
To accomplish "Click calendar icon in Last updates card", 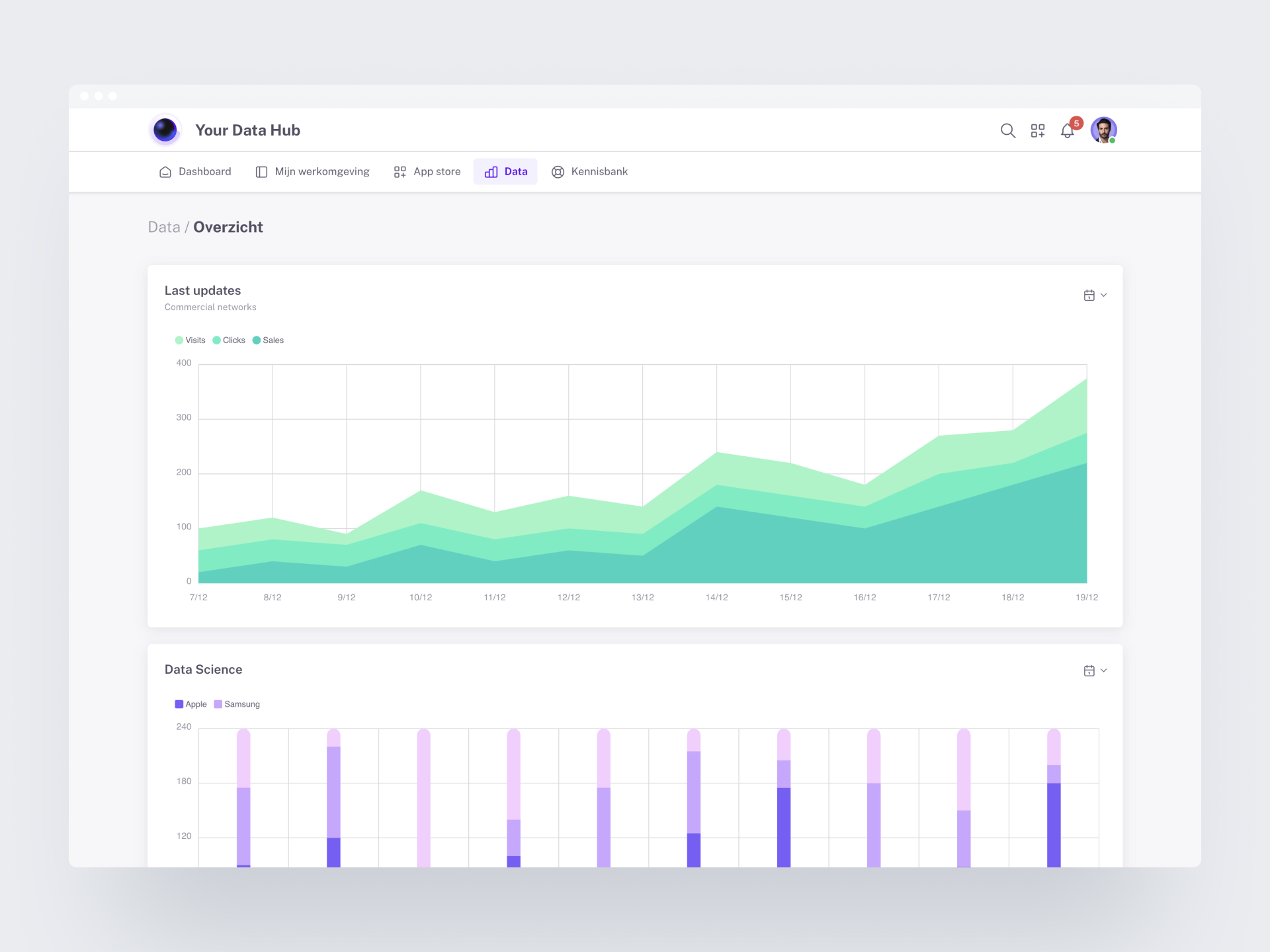I will (1089, 296).
